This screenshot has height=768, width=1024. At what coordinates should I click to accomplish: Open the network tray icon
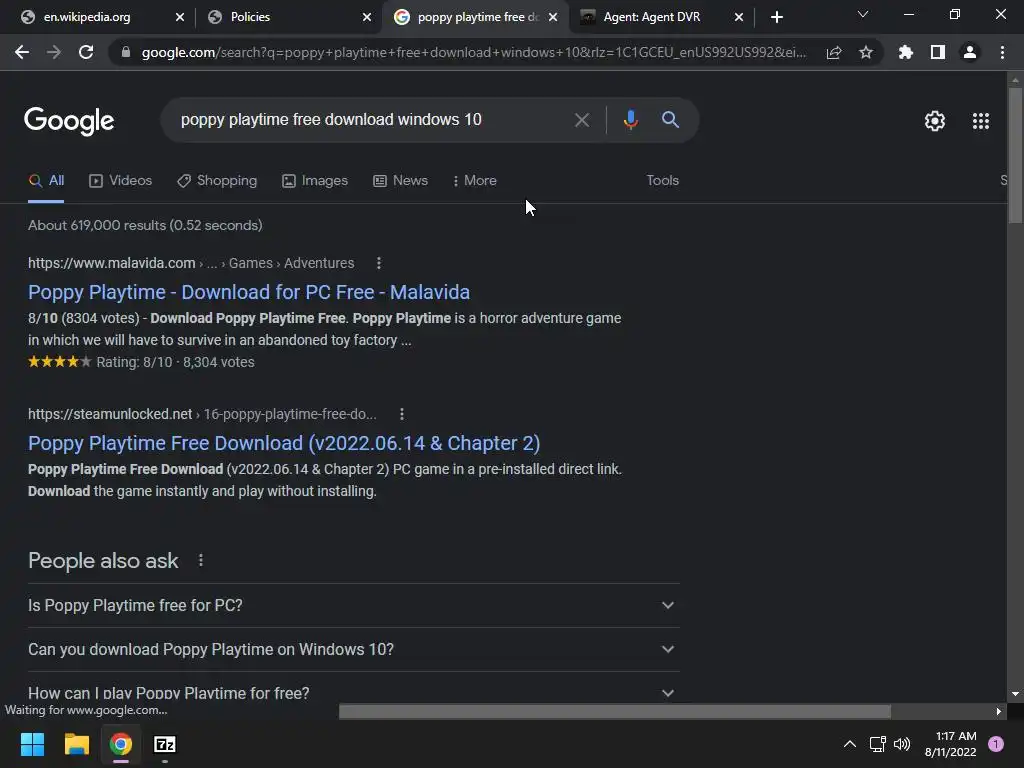pyautogui.click(x=877, y=744)
